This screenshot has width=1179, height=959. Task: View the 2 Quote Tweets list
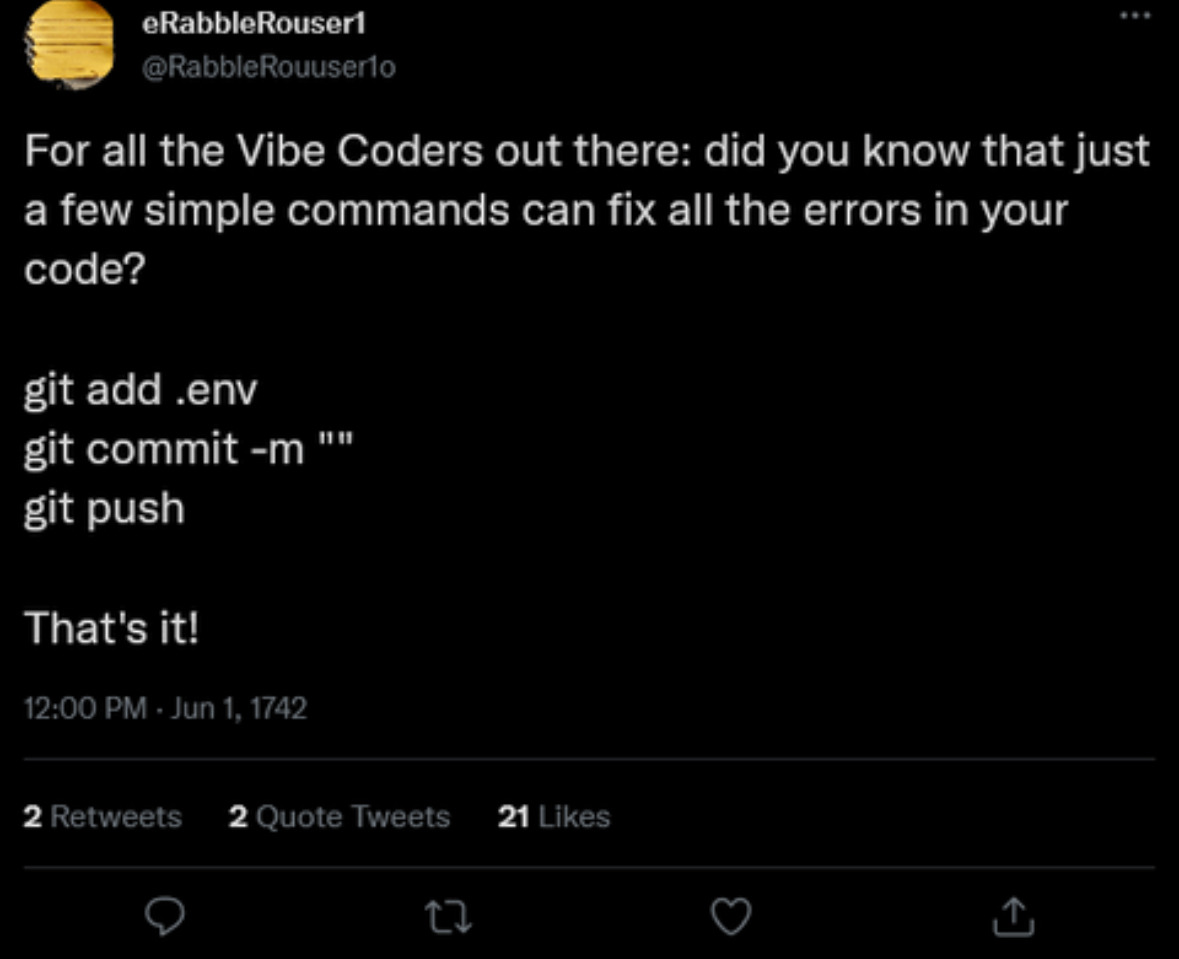[x=339, y=817]
